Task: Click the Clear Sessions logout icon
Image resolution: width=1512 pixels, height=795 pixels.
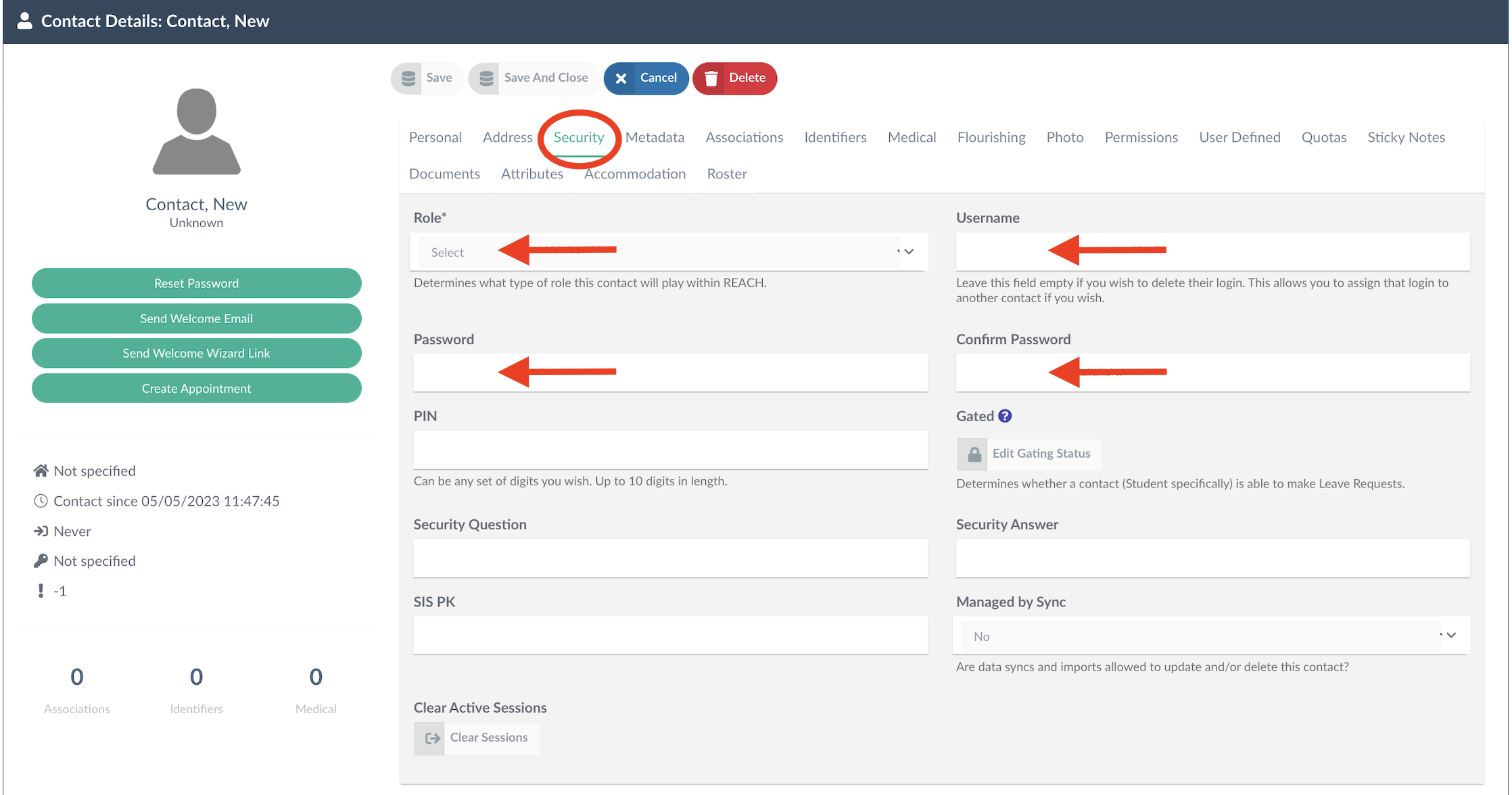Action: (x=431, y=738)
